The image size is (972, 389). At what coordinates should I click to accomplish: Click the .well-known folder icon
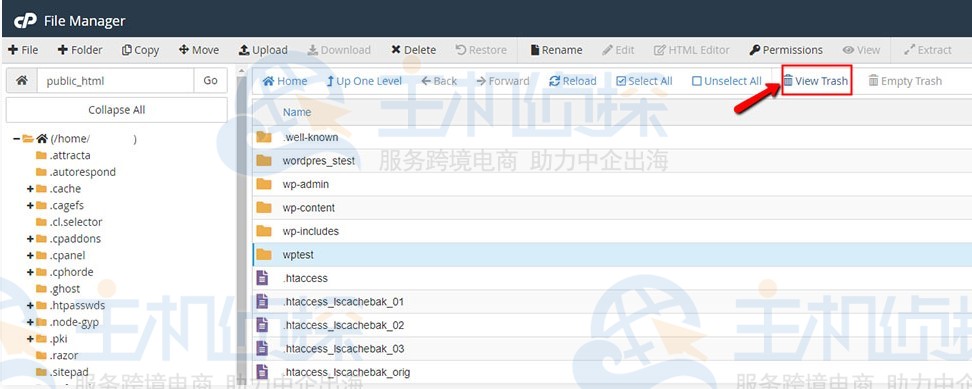point(264,137)
